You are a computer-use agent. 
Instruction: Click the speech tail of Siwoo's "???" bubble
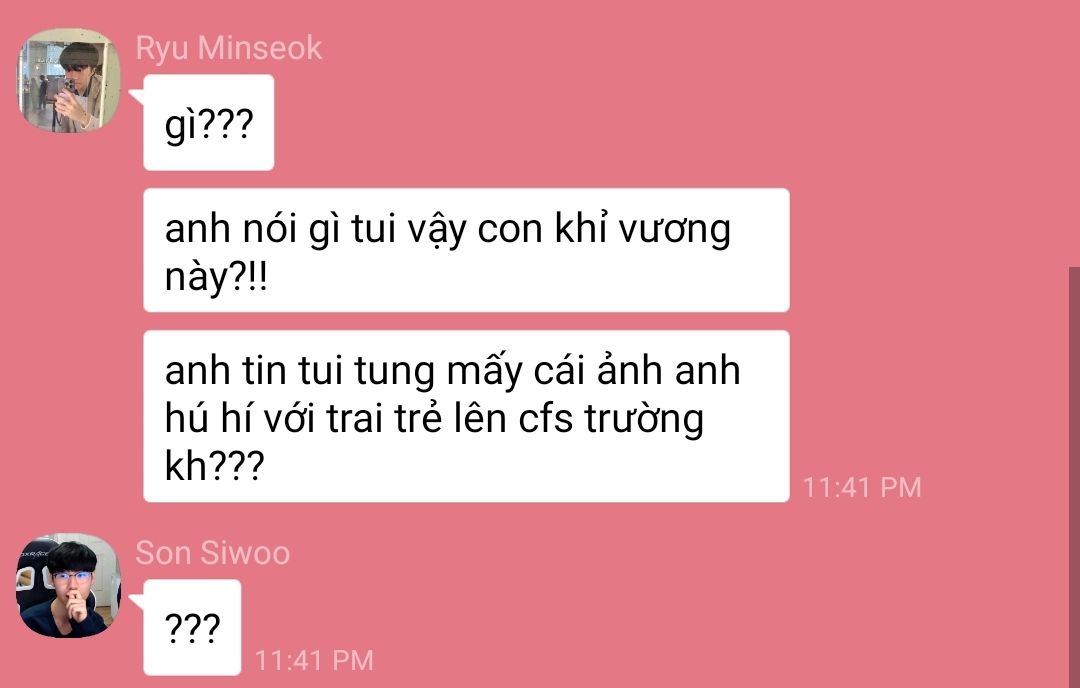(x=137, y=602)
